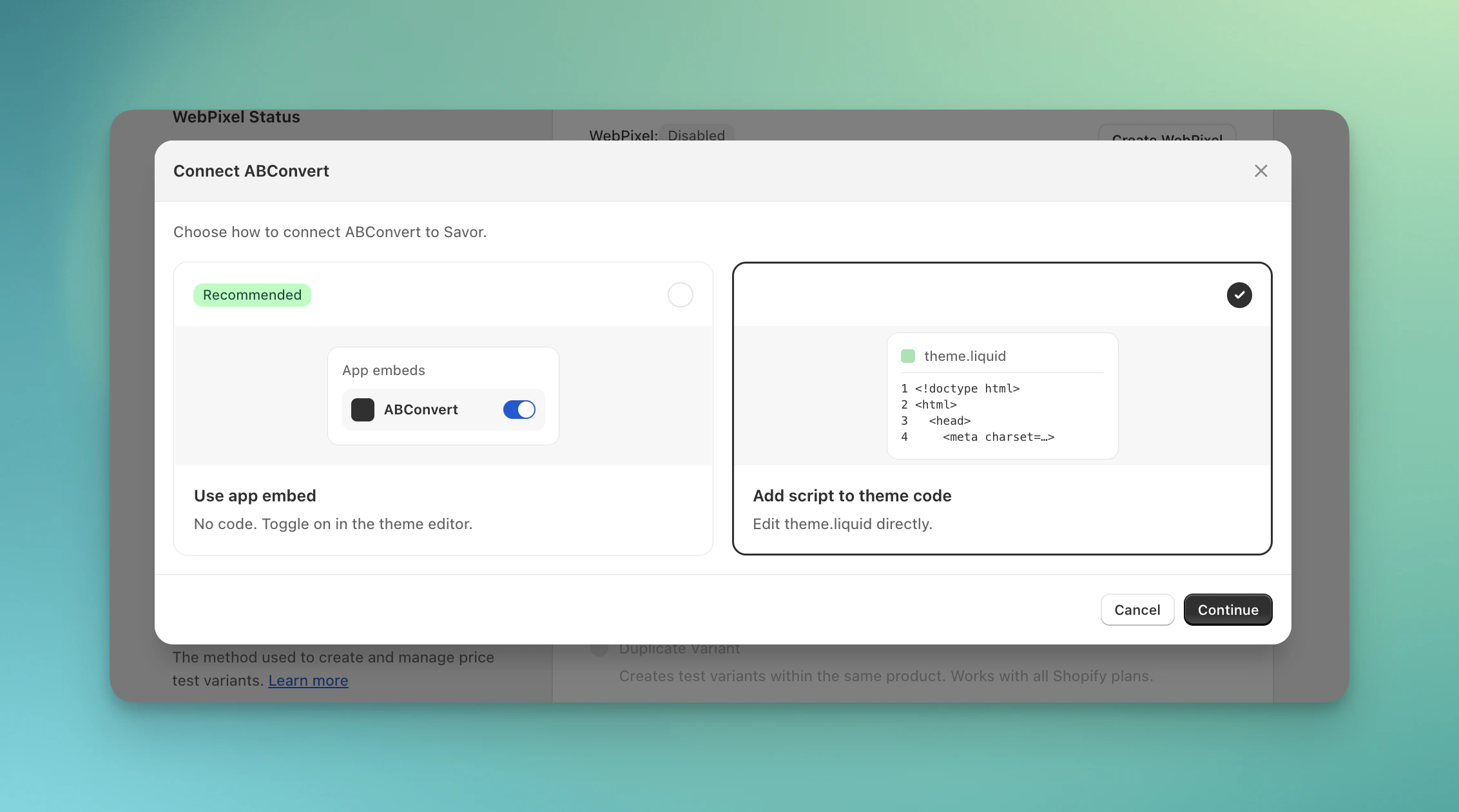Click the green theme.liquid file icon

click(907, 356)
